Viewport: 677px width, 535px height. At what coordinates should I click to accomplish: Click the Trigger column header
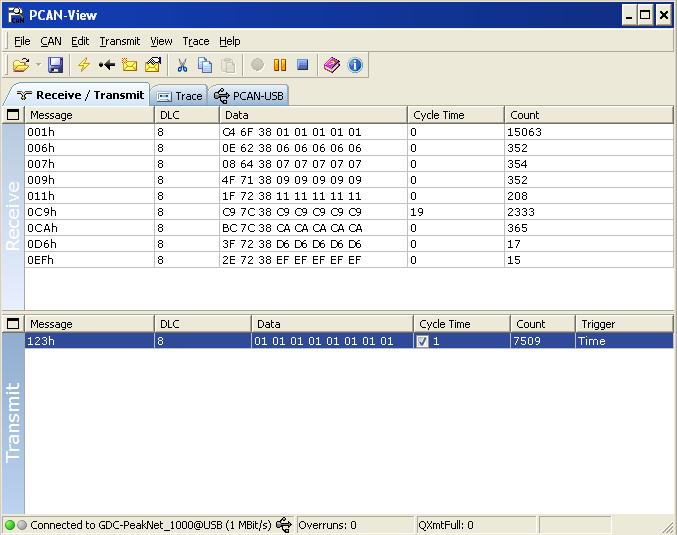click(x=623, y=324)
